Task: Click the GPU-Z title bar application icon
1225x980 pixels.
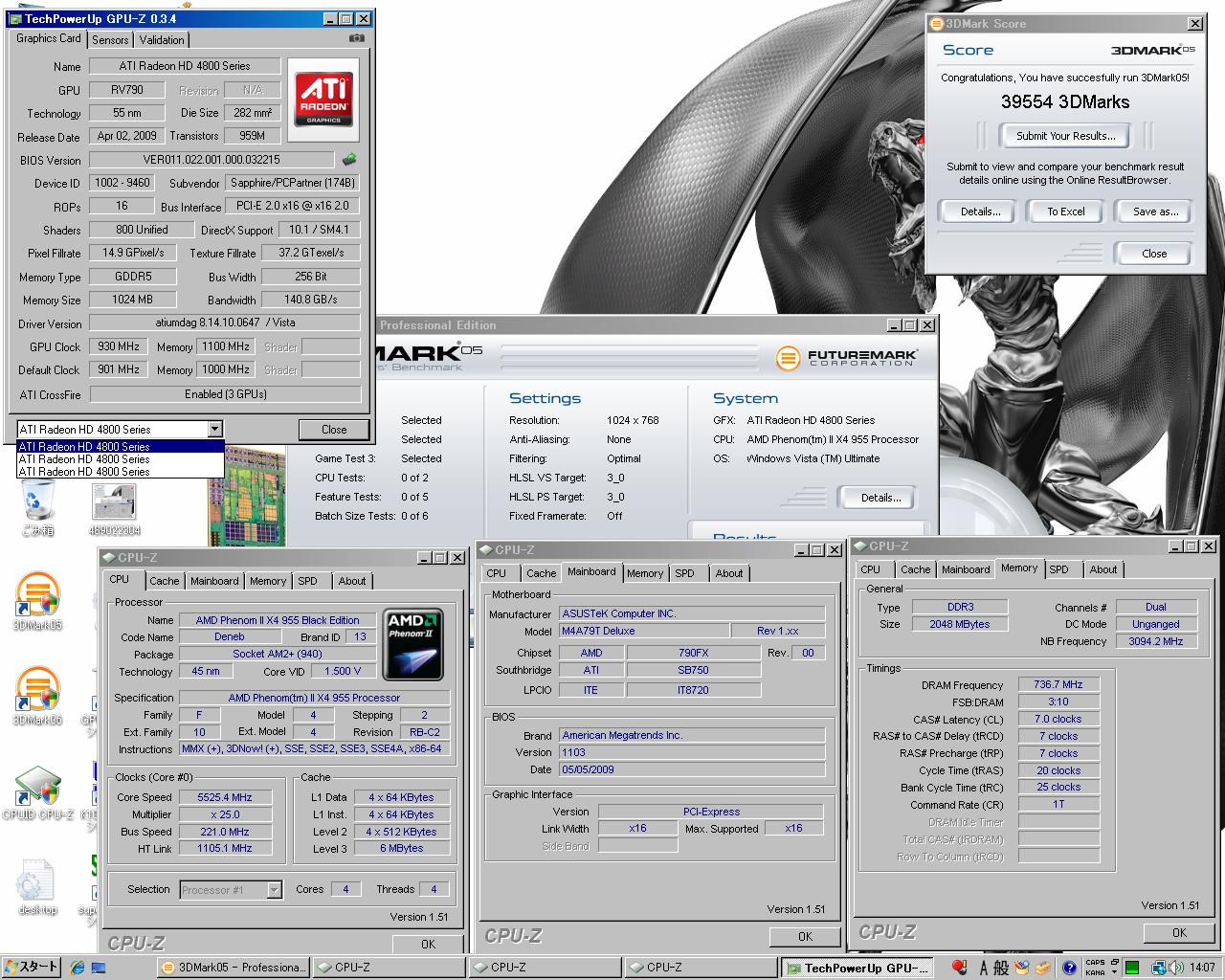Action: tap(15, 18)
